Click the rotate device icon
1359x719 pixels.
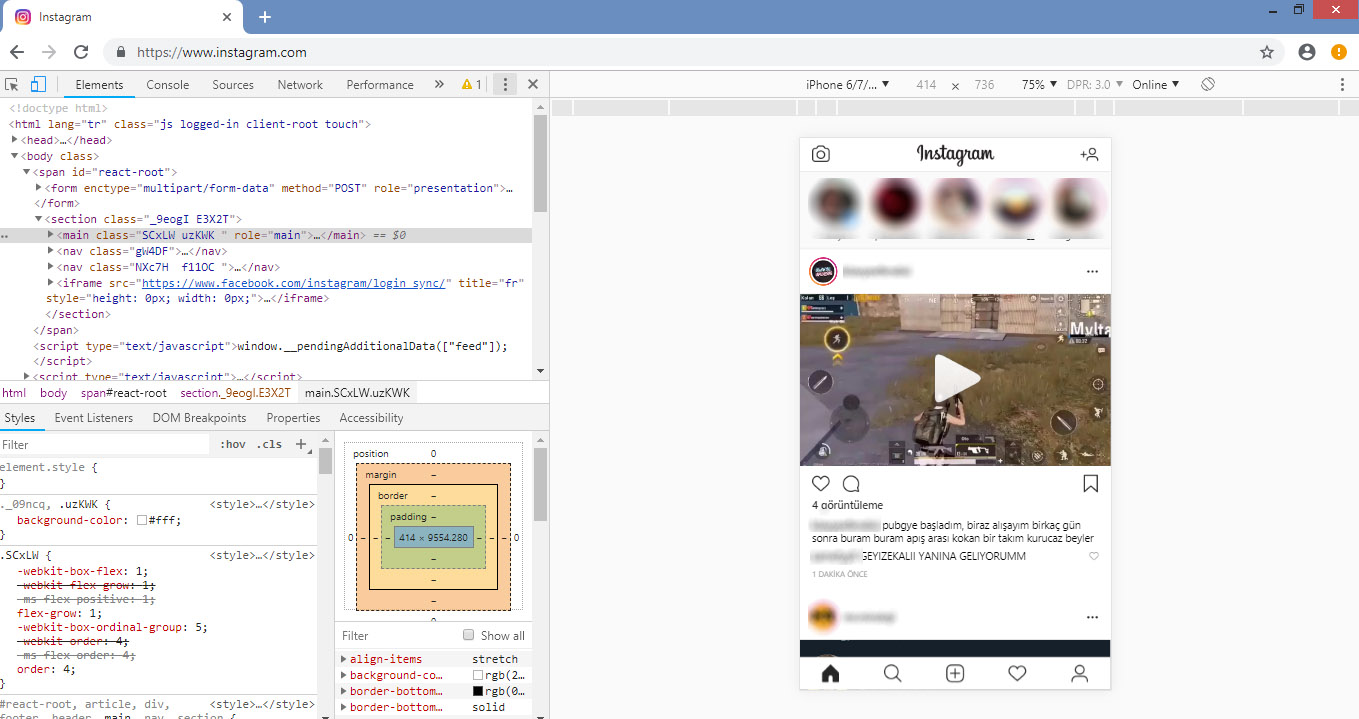(x=1207, y=85)
